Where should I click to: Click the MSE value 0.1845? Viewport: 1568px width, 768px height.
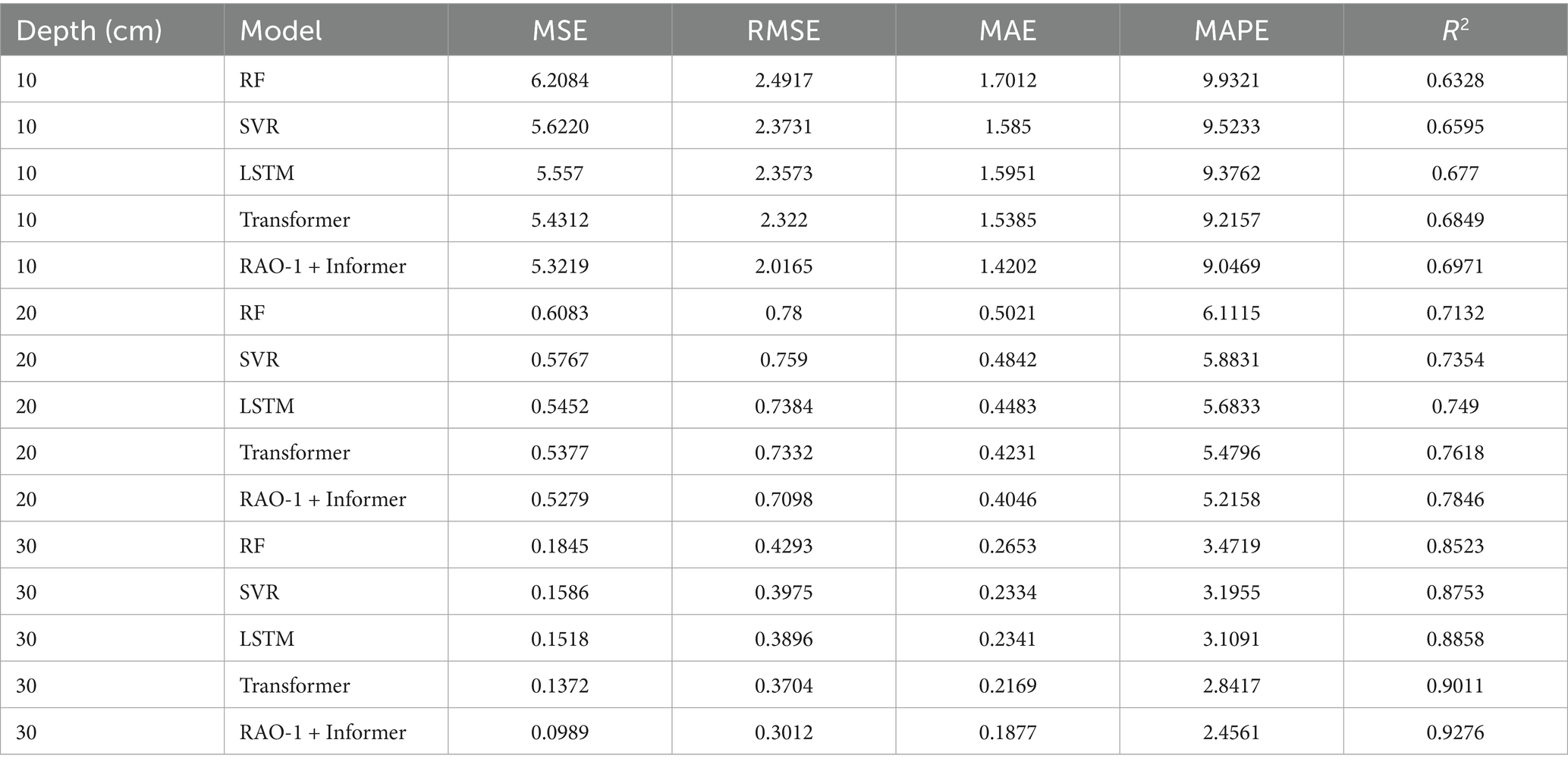point(560,546)
